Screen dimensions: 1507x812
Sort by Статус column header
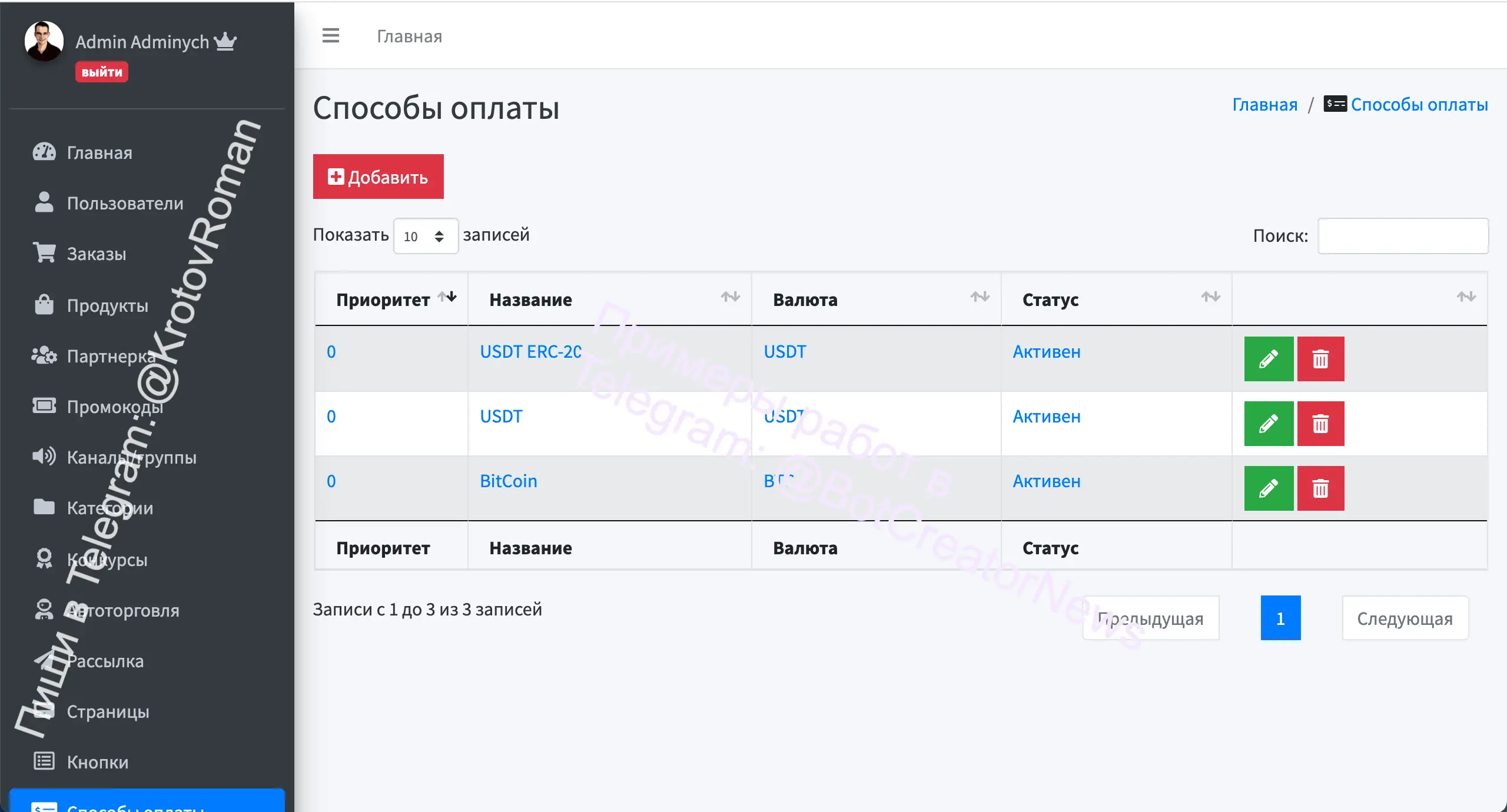click(x=1117, y=299)
